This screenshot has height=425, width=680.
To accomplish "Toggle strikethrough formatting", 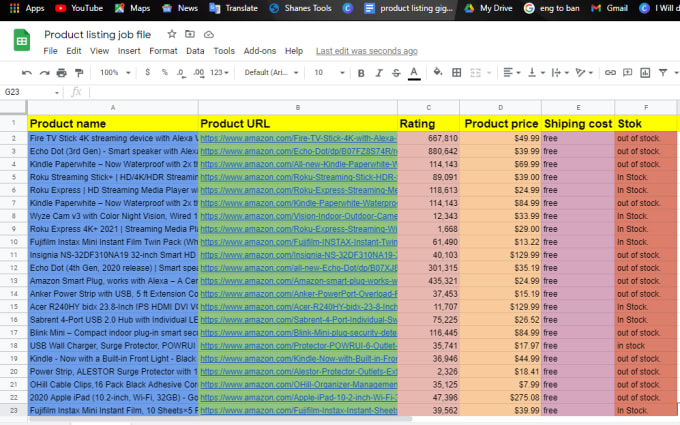I will [396, 73].
